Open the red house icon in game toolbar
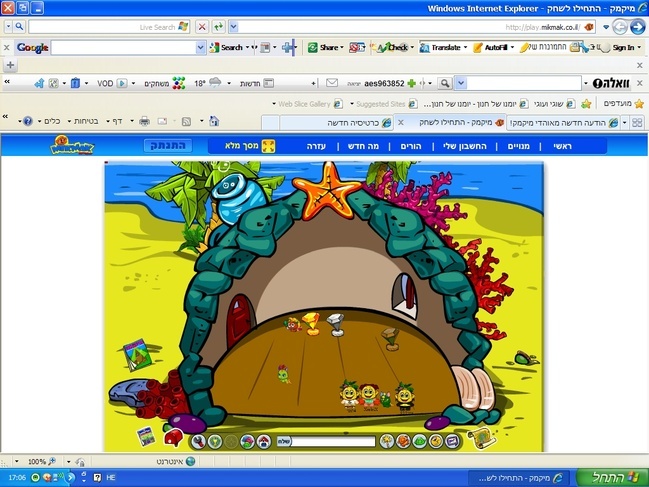The image size is (649, 487). point(264,441)
